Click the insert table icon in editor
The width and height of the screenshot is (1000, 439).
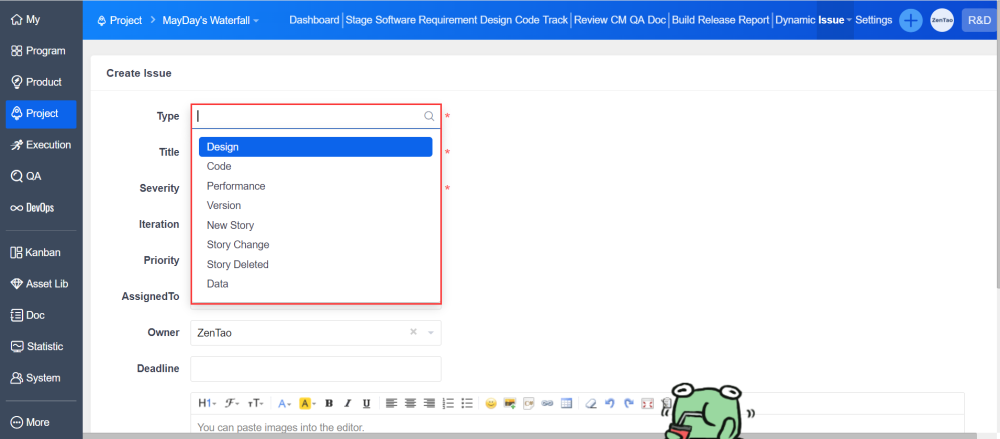pos(566,403)
